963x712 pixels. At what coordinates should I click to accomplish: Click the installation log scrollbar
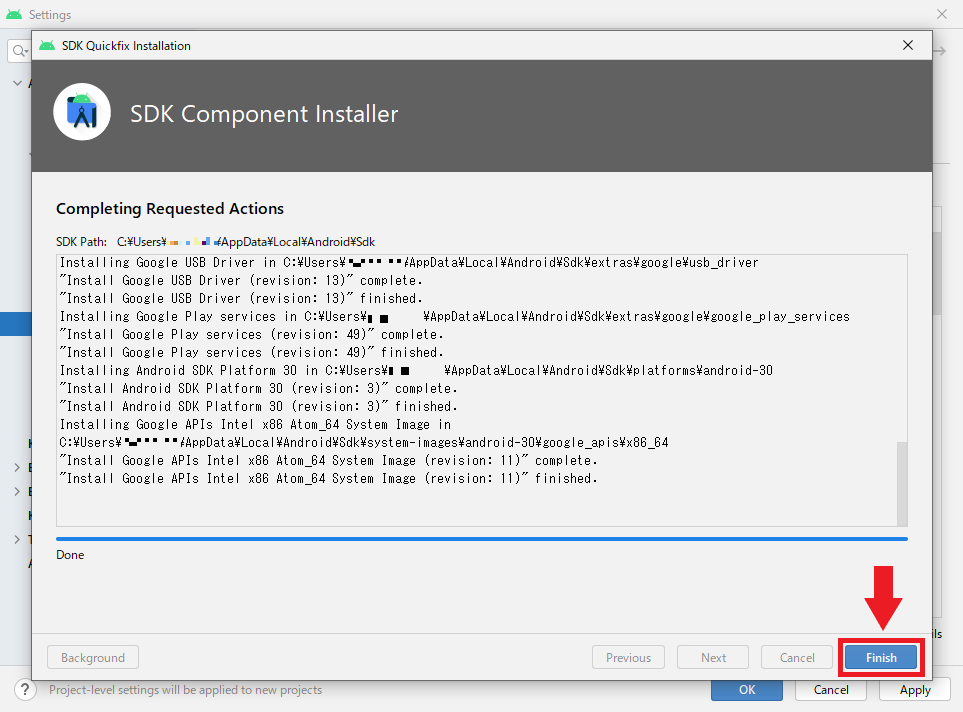point(902,483)
